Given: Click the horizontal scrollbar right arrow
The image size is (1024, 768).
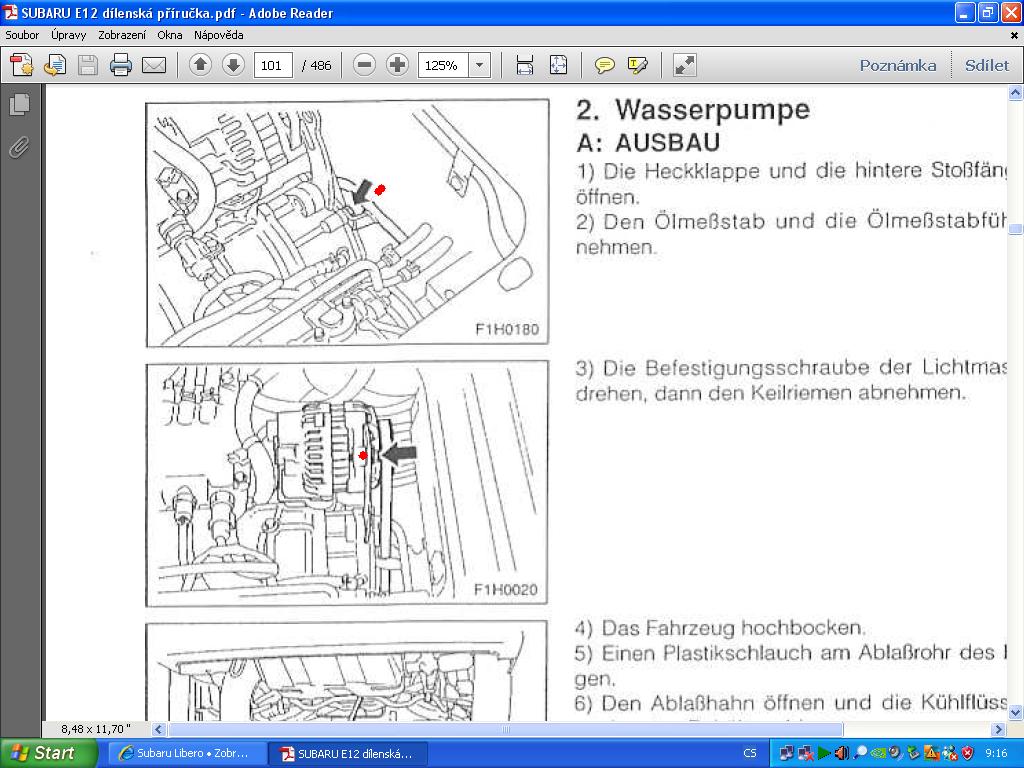Looking at the screenshot, I should tap(998, 729).
